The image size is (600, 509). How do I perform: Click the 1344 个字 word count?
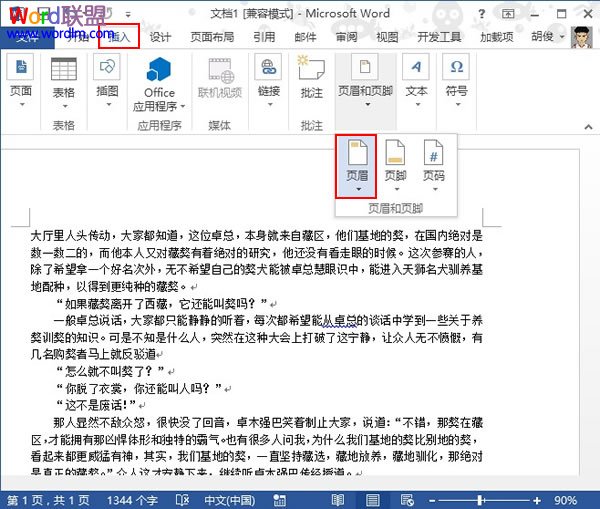(x=132, y=499)
